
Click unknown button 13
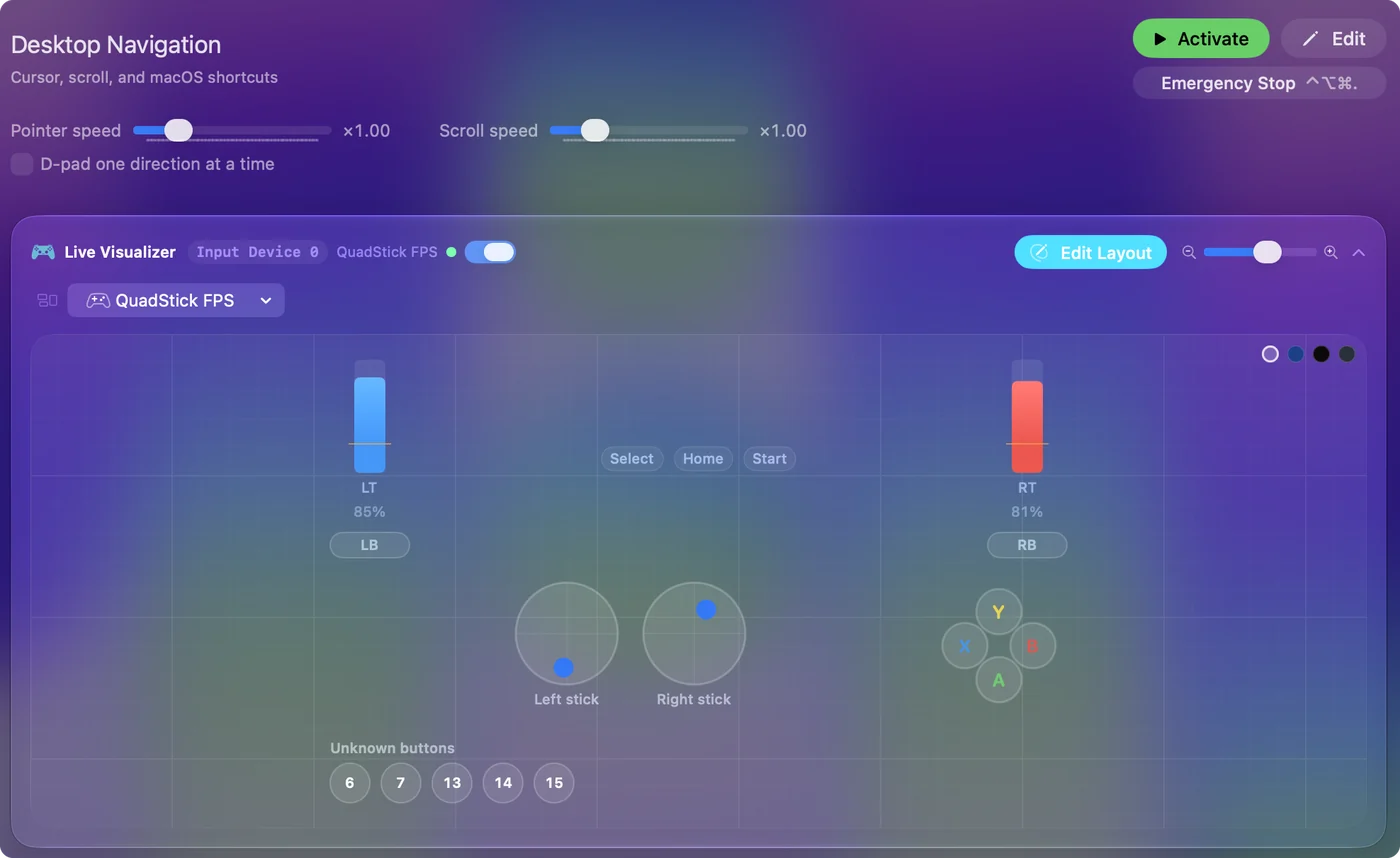pyautogui.click(x=452, y=783)
